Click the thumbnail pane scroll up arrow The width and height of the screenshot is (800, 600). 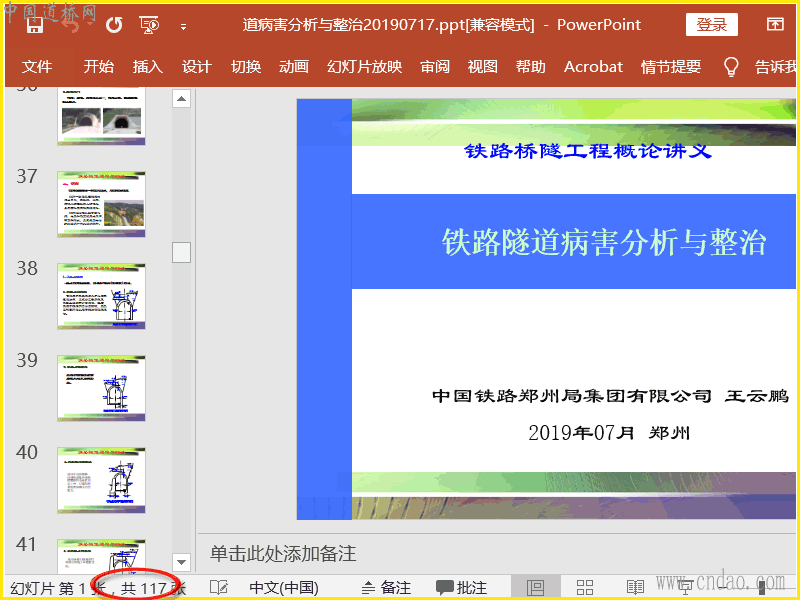pyautogui.click(x=181, y=98)
